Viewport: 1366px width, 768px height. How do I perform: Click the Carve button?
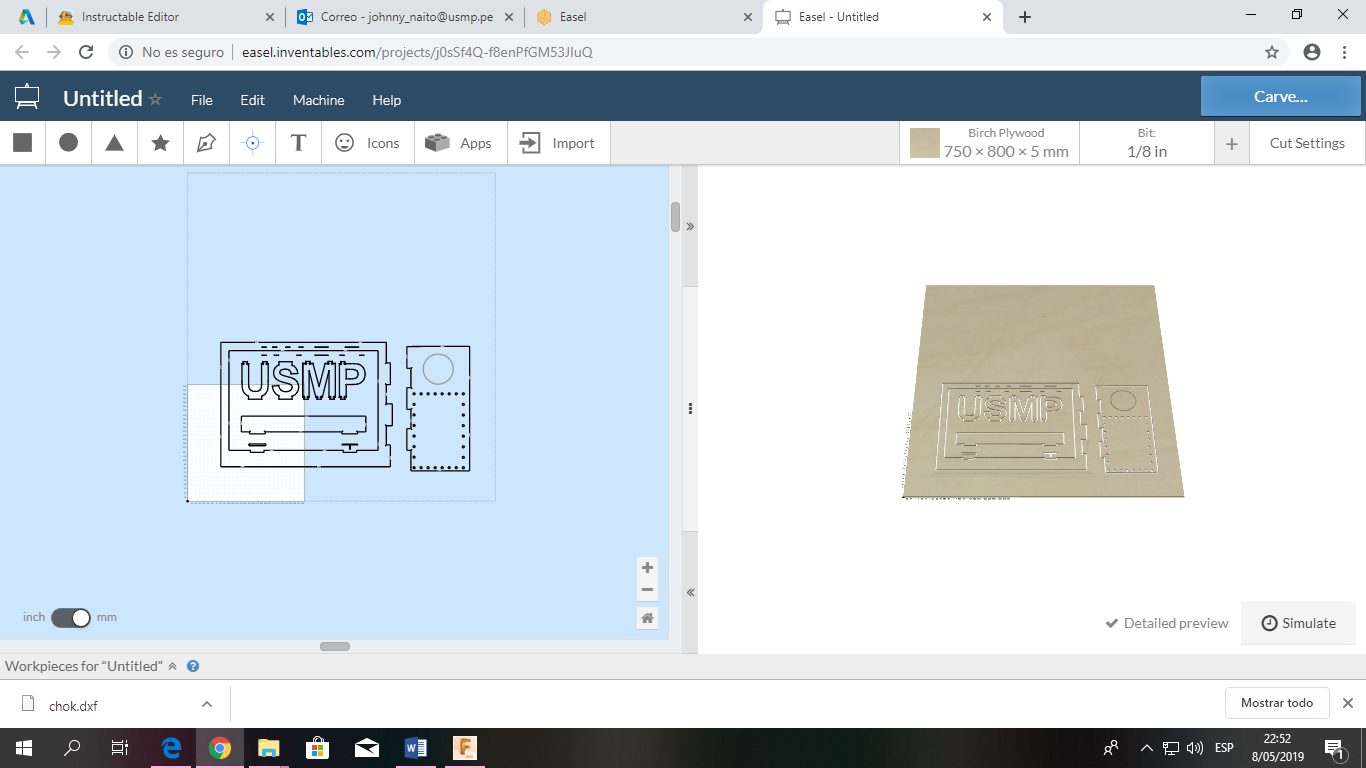coord(1281,97)
